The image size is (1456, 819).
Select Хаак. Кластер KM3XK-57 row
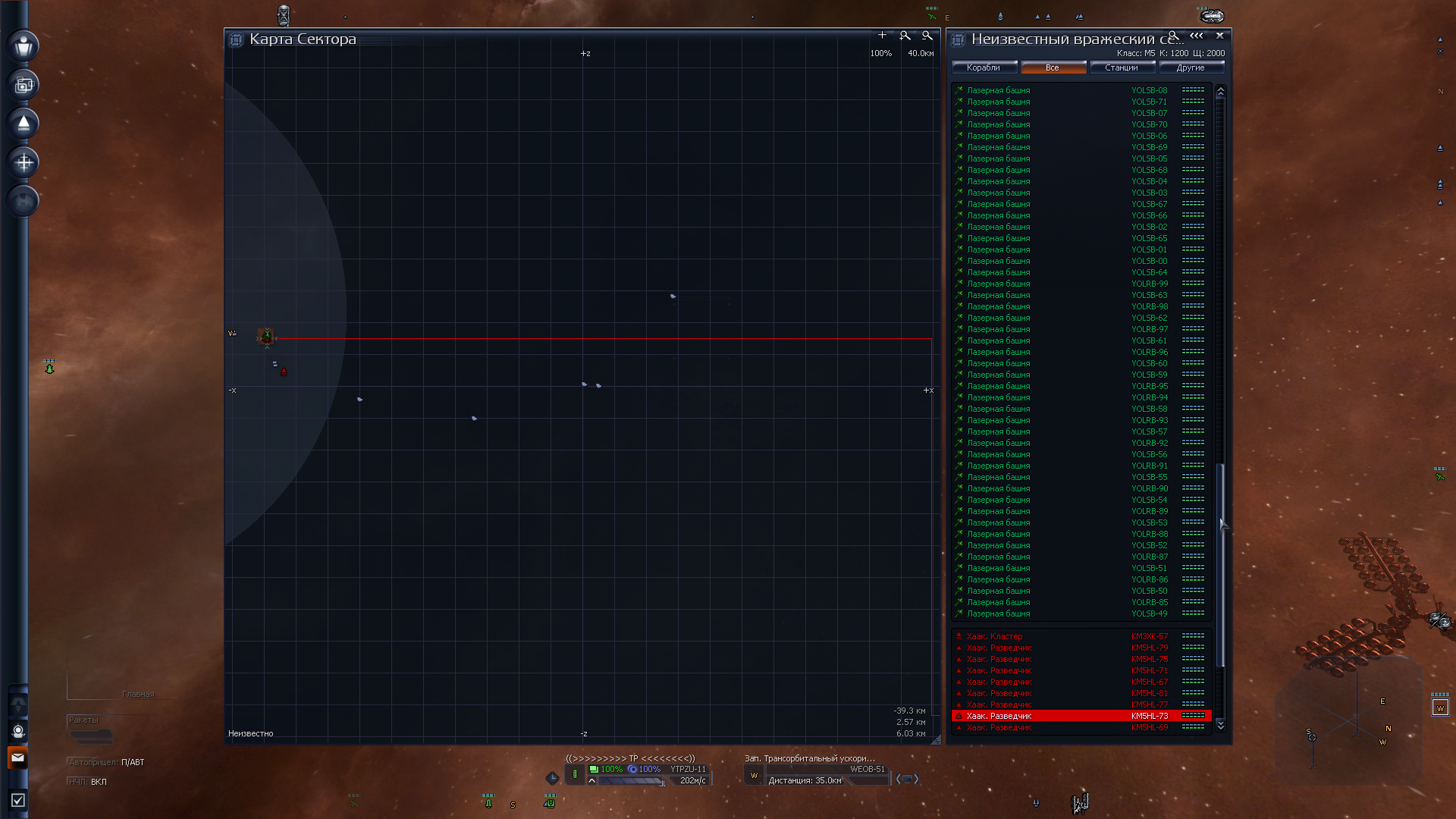click(1081, 636)
